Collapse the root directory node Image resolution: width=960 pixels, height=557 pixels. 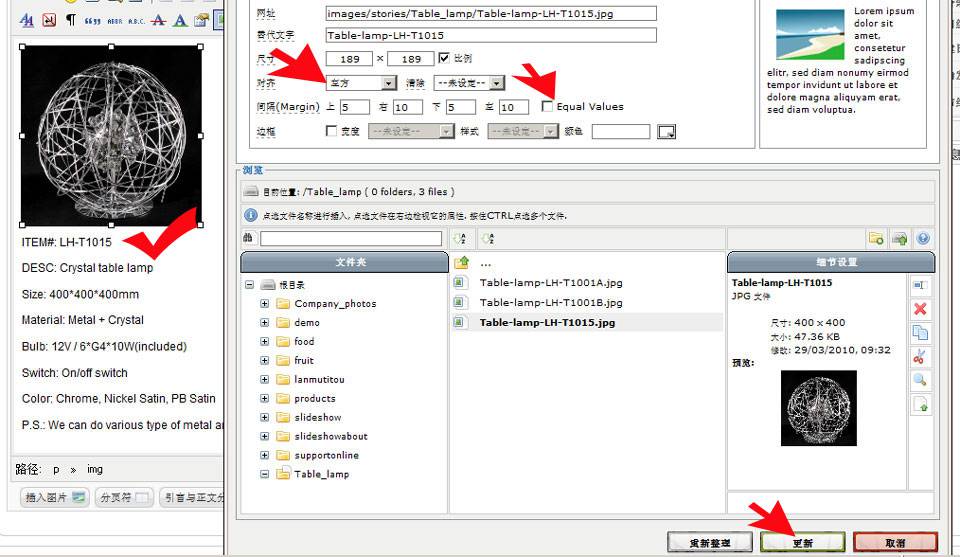pyautogui.click(x=249, y=285)
